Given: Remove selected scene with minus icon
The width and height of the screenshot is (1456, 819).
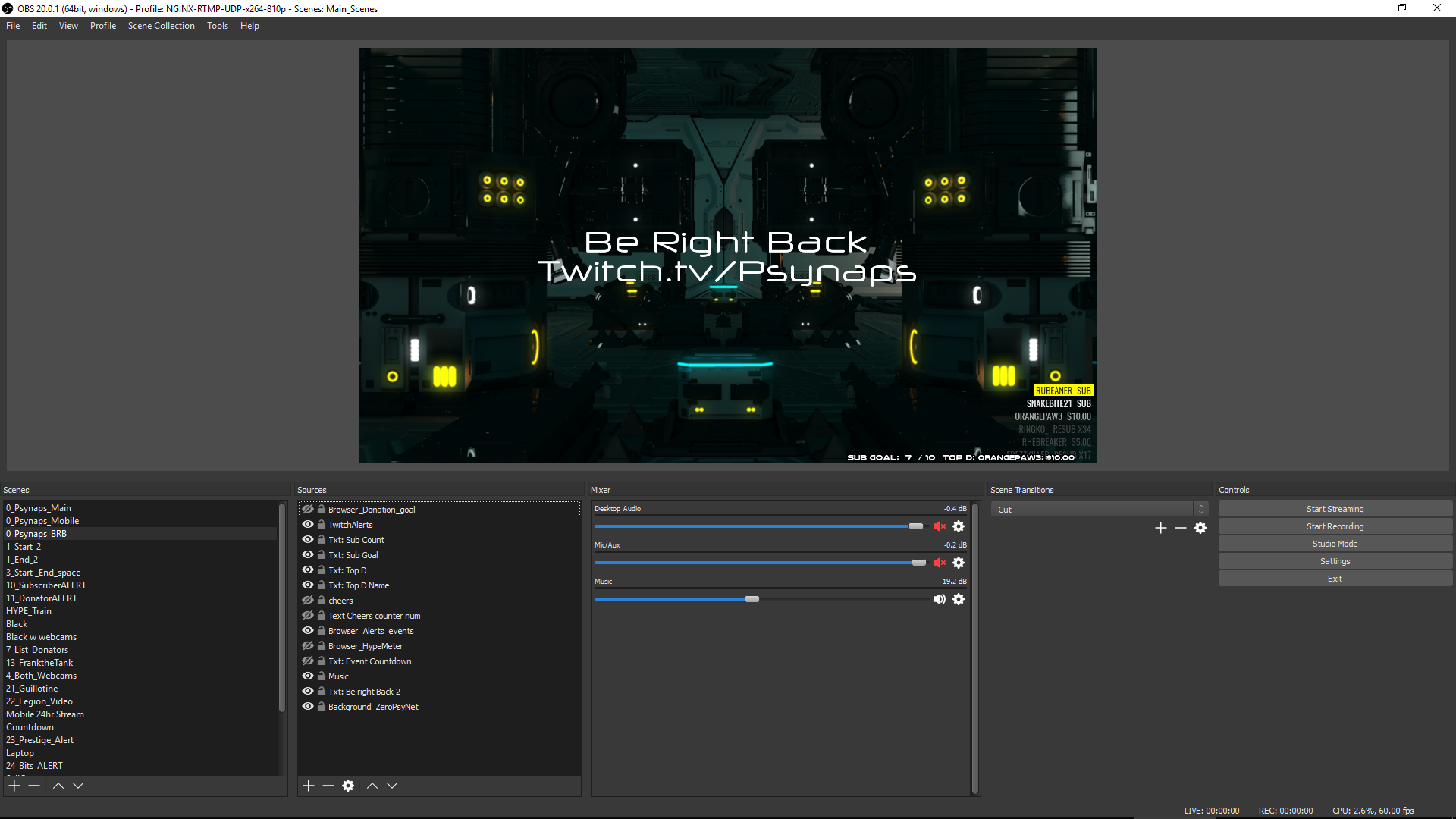Looking at the screenshot, I should [x=34, y=786].
